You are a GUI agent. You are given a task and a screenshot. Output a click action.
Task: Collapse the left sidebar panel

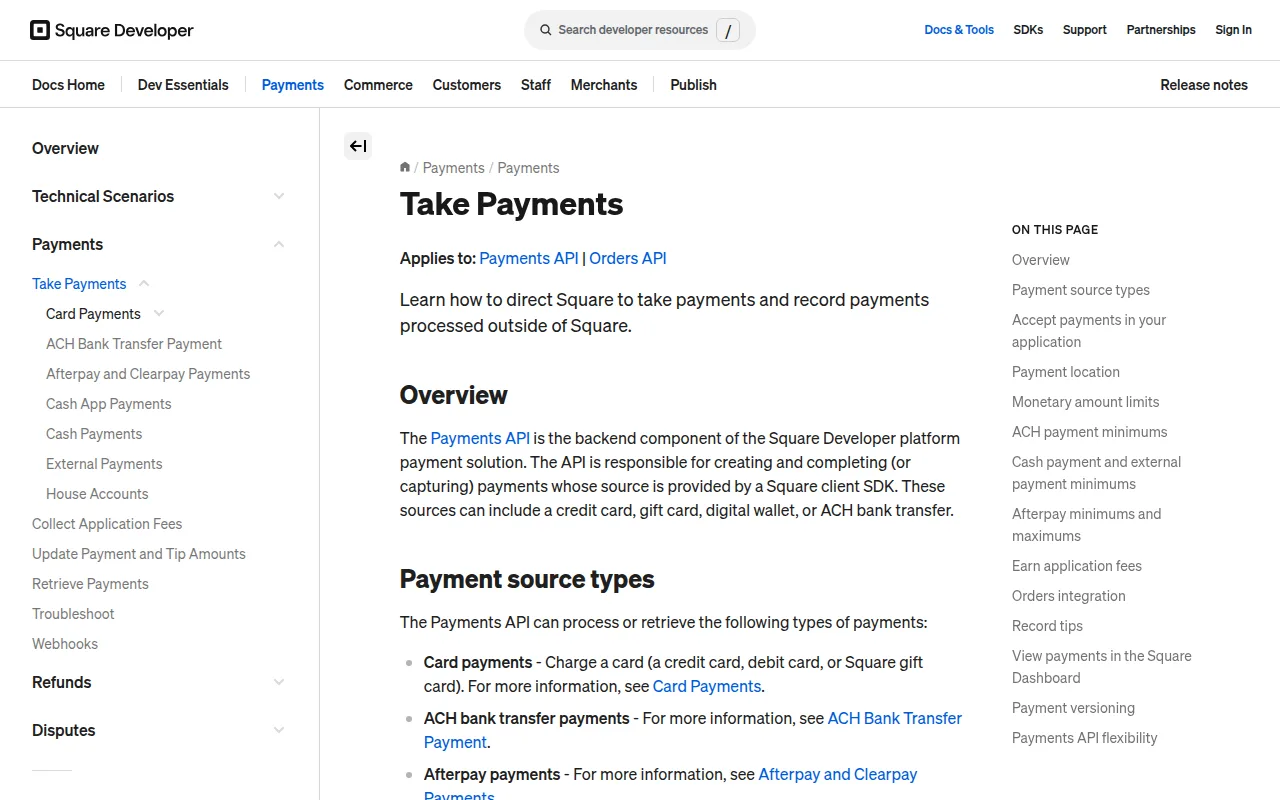[x=357, y=145]
